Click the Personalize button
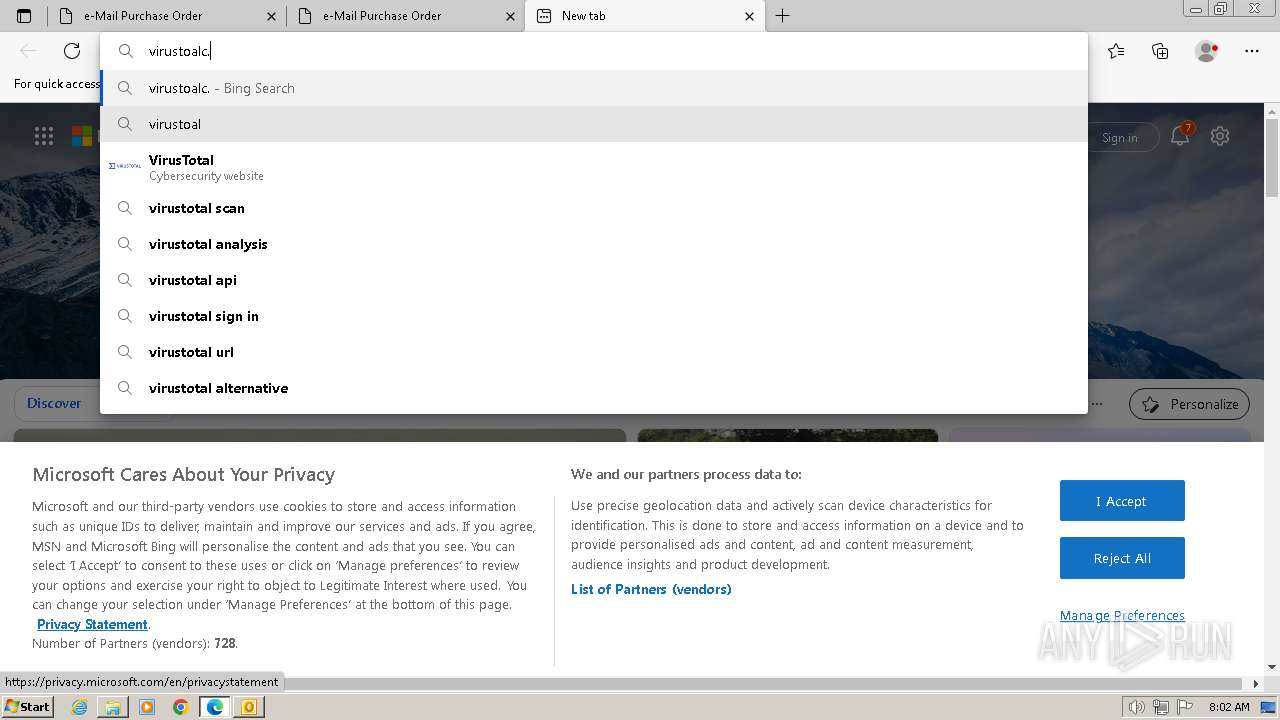 click(x=1189, y=404)
